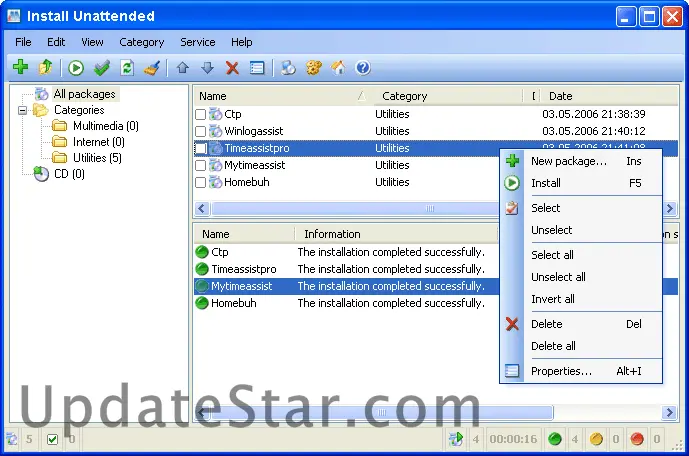Click the home toolbar icon
Screen dimensions: 689x456
click(x=338, y=68)
